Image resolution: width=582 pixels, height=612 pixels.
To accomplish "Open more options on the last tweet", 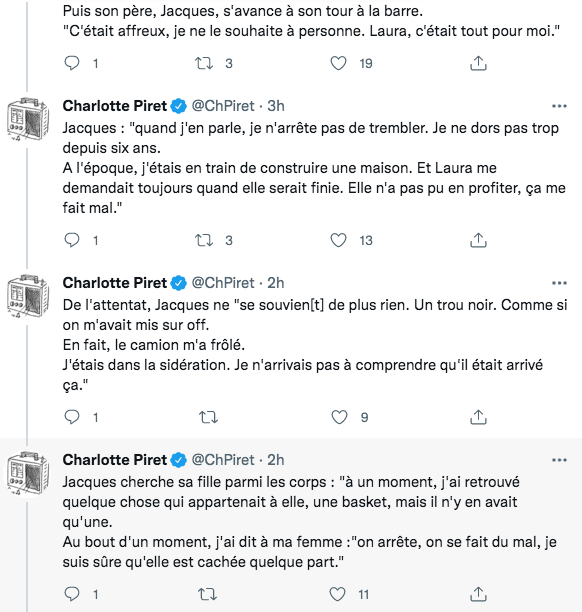I will tap(559, 460).
